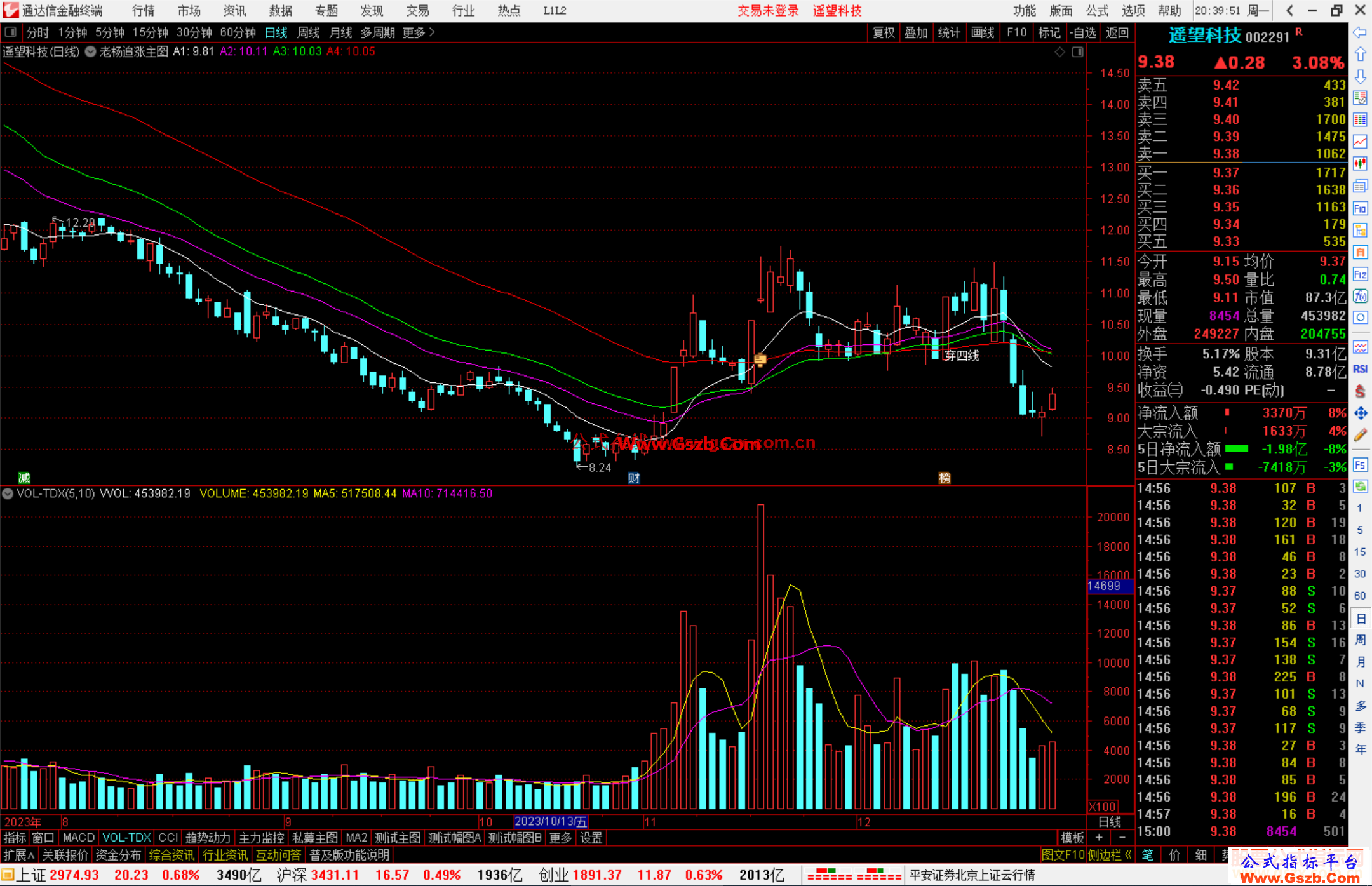This screenshot has height=886, width=1372.
Task: Click the minus zoom-out button
Action: click(x=1122, y=838)
